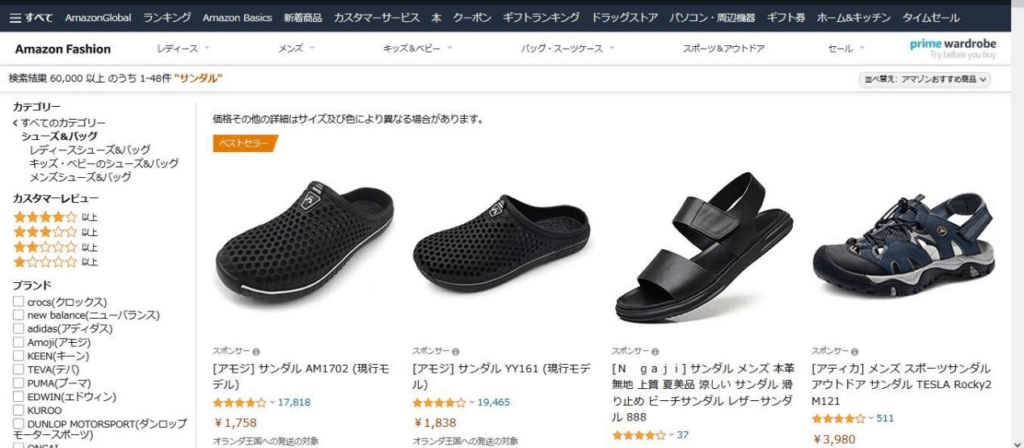The height and width of the screenshot is (448, 1024).
Task: Open タイムセール in top navigation
Action: (931, 18)
